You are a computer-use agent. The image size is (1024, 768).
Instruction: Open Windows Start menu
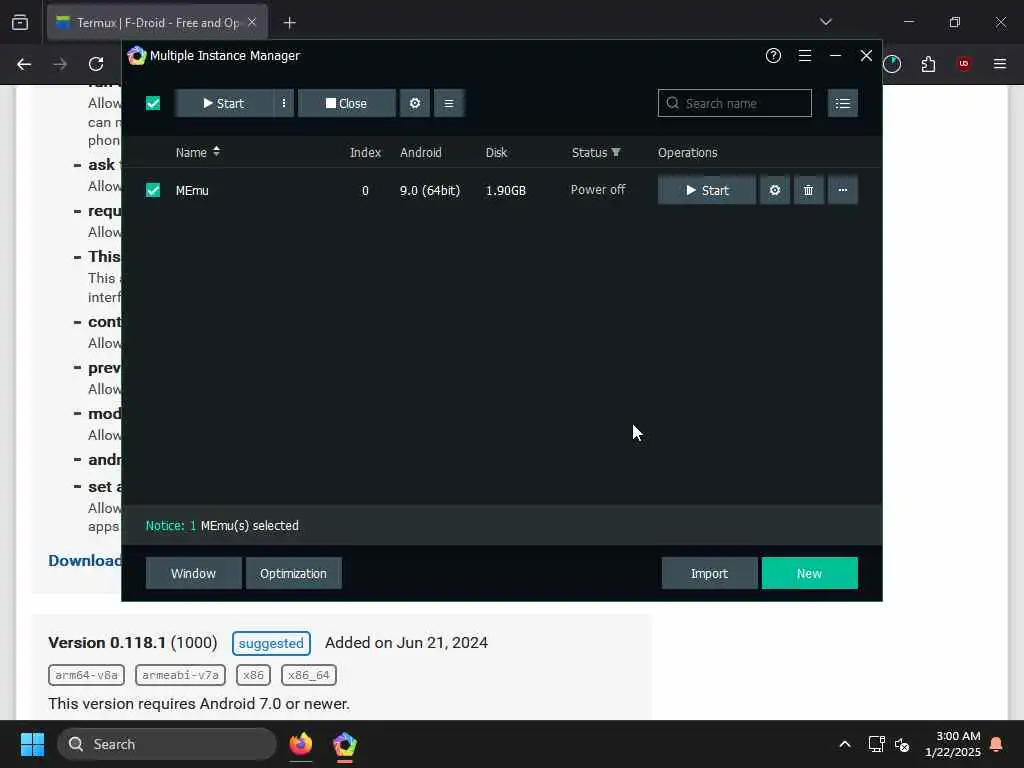tap(32, 744)
